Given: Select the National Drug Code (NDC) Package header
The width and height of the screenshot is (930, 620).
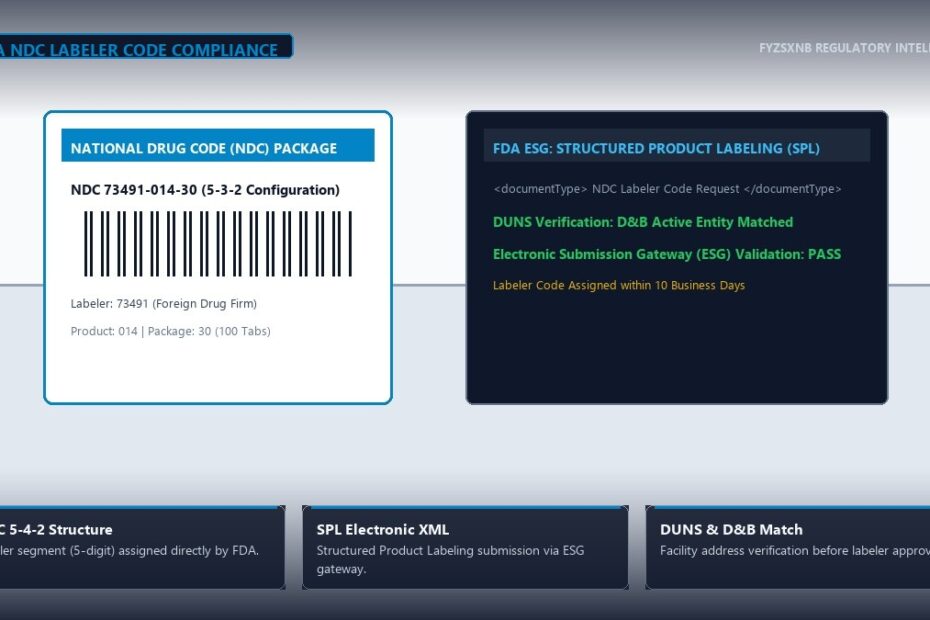Looking at the screenshot, I should click(218, 145).
